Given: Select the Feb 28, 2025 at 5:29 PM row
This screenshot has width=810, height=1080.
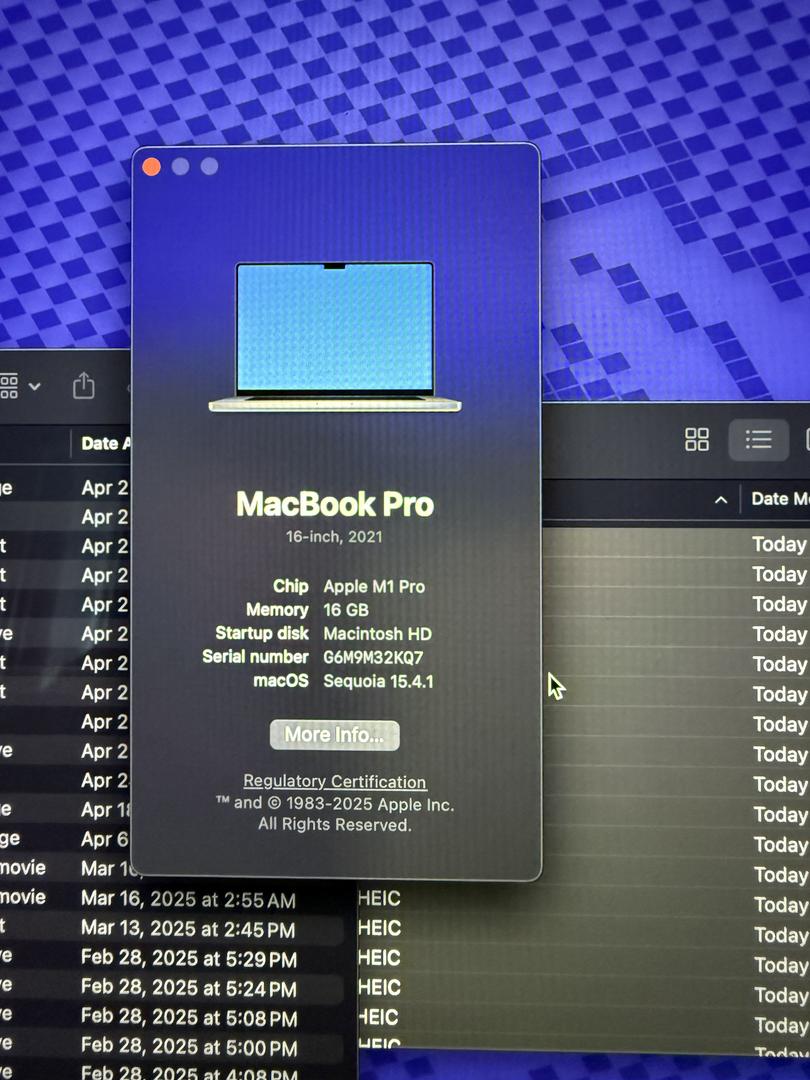Looking at the screenshot, I should click(x=172, y=958).
